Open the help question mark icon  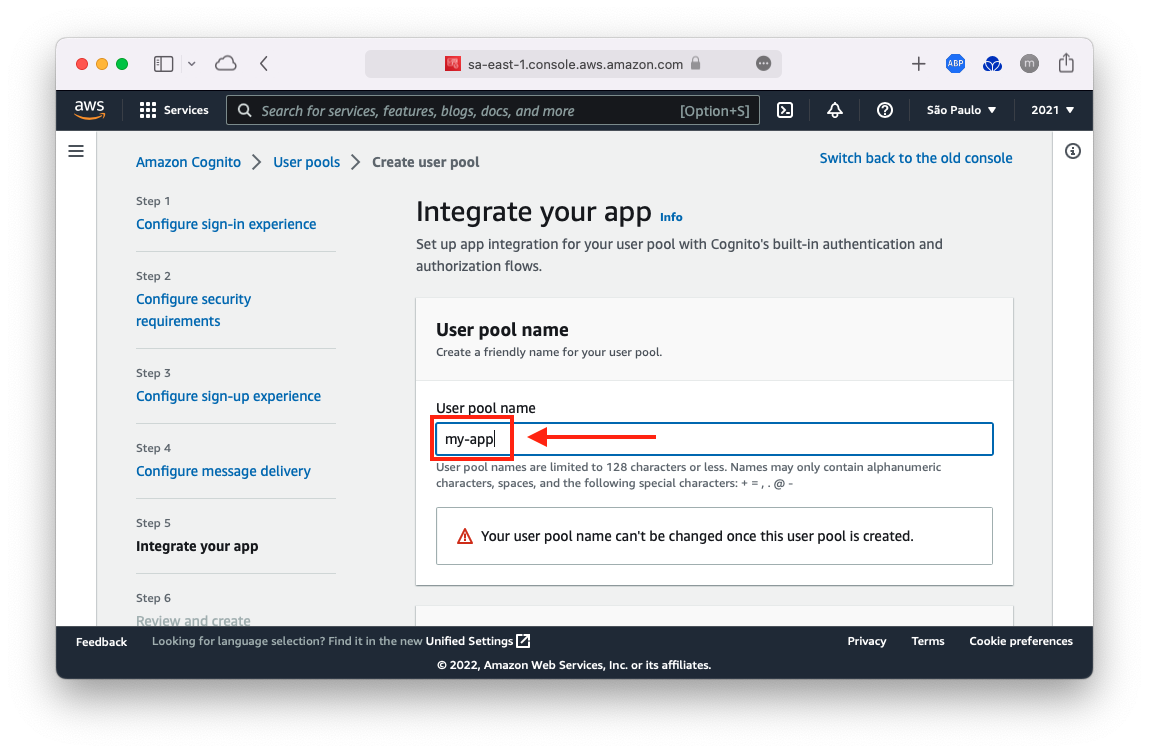[x=884, y=110]
